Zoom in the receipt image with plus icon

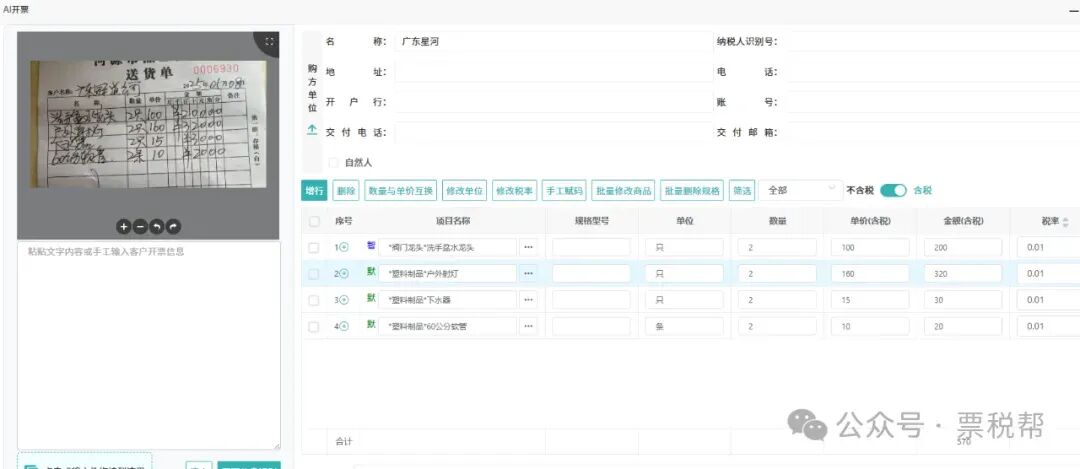123,226
